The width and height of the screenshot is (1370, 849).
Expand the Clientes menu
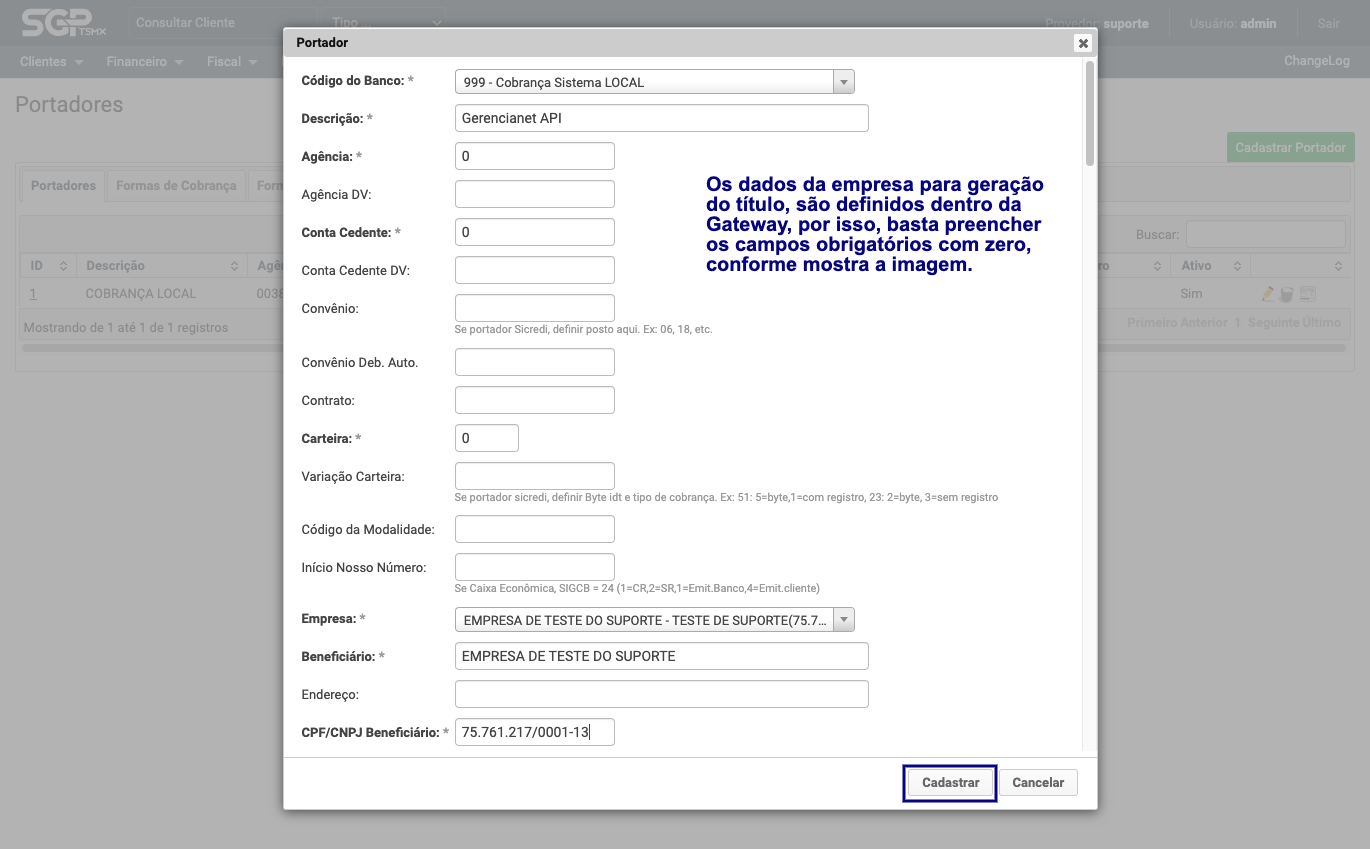pos(51,61)
